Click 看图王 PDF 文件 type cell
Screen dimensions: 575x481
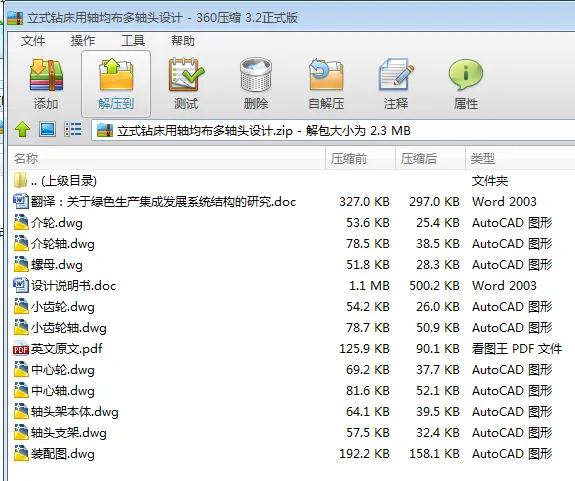(517, 349)
